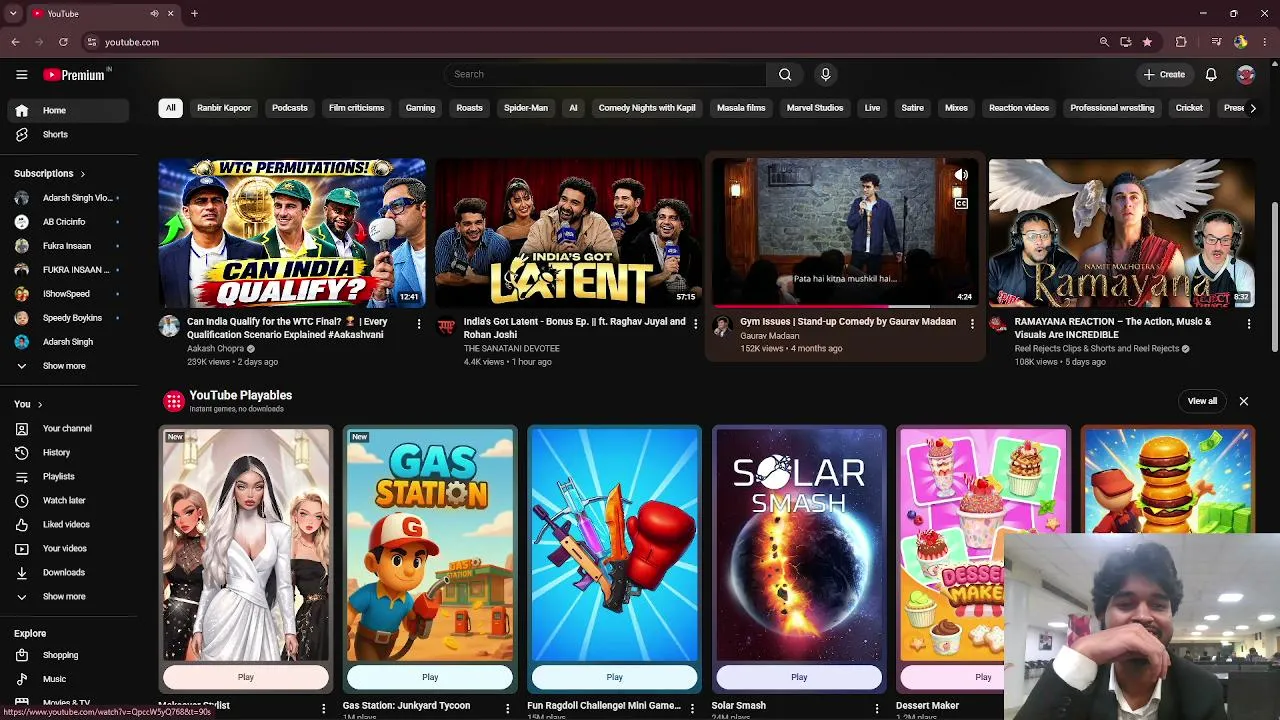Select the Ranbir Kapoor chip
Image resolution: width=1280 pixels, height=720 pixels.
[224, 108]
